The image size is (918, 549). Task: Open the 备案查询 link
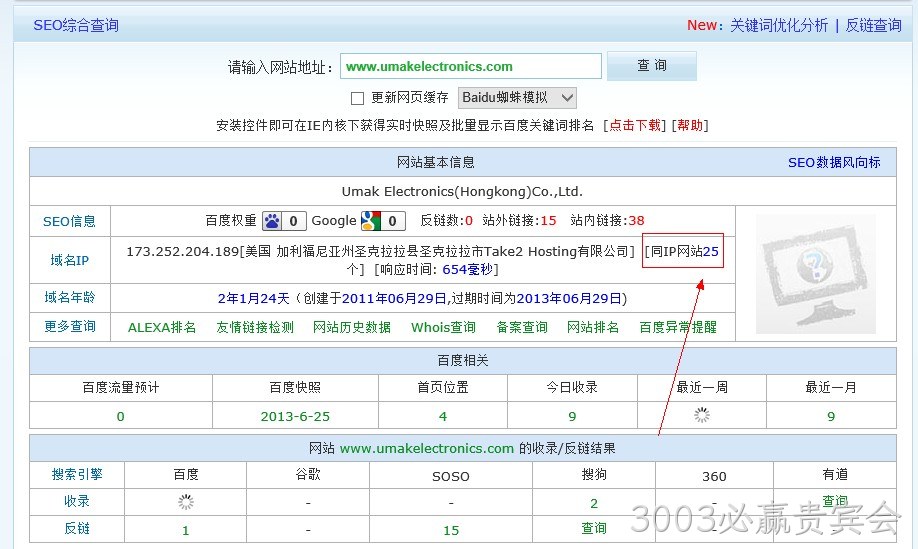coord(522,327)
